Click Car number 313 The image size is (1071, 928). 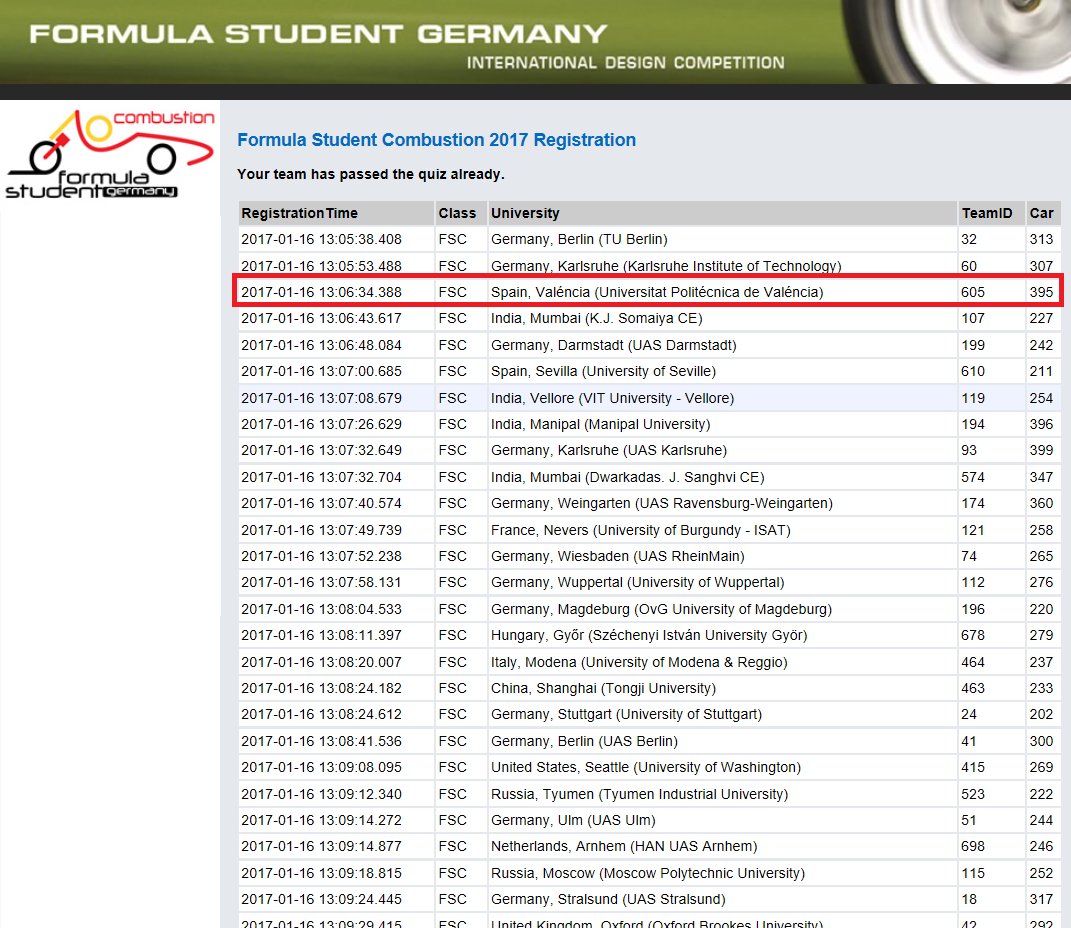[1041, 240]
